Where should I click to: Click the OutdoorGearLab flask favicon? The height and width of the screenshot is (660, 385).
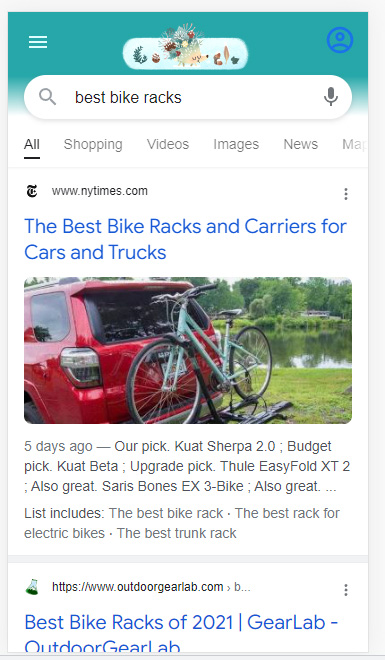click(x=32, y=587)
